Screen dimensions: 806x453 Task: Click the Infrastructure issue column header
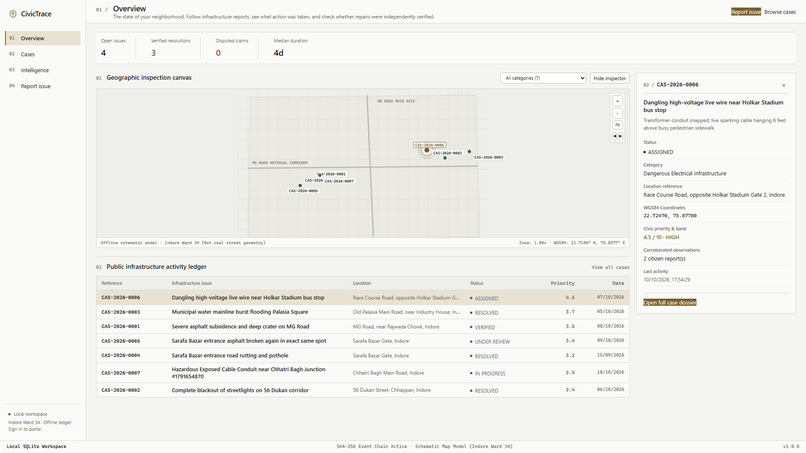191,283
